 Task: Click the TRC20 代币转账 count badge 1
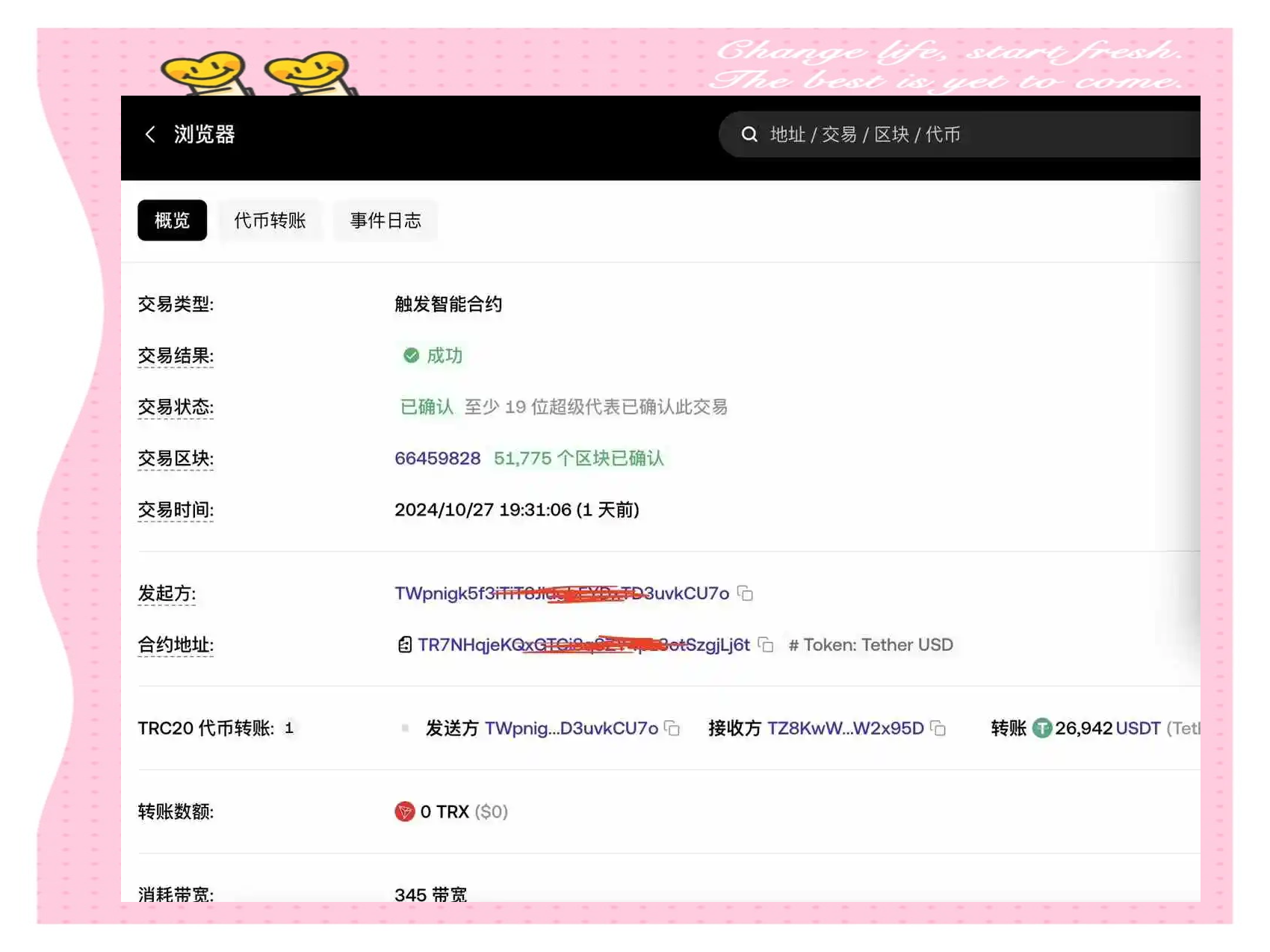[288, 729]
